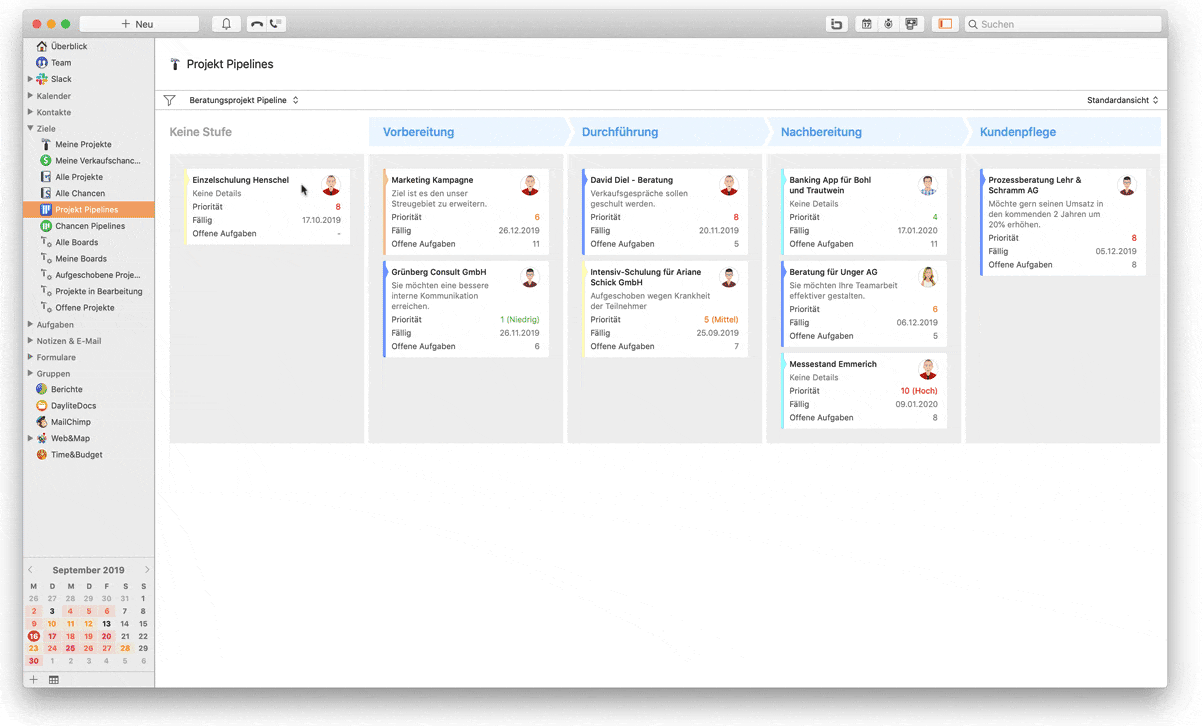Open the Beratungsprojekt Pipeline dropdown
Screen dimensions: 1202x726
[x=243, y=100]
